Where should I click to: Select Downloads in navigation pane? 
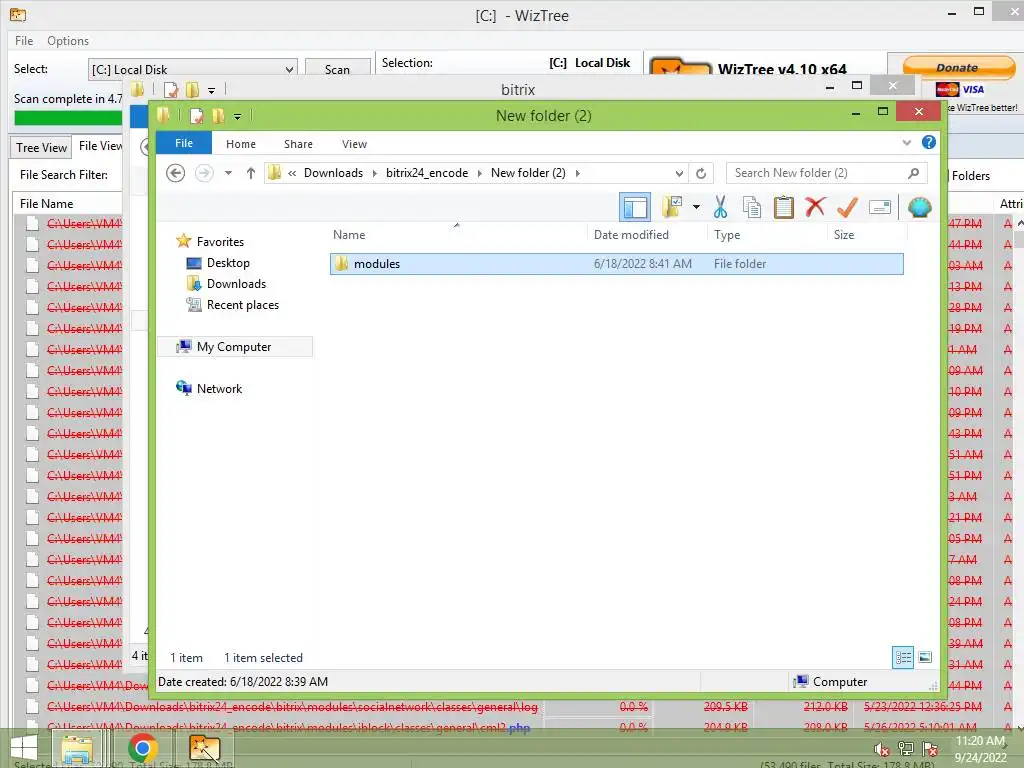coord(236,283)
